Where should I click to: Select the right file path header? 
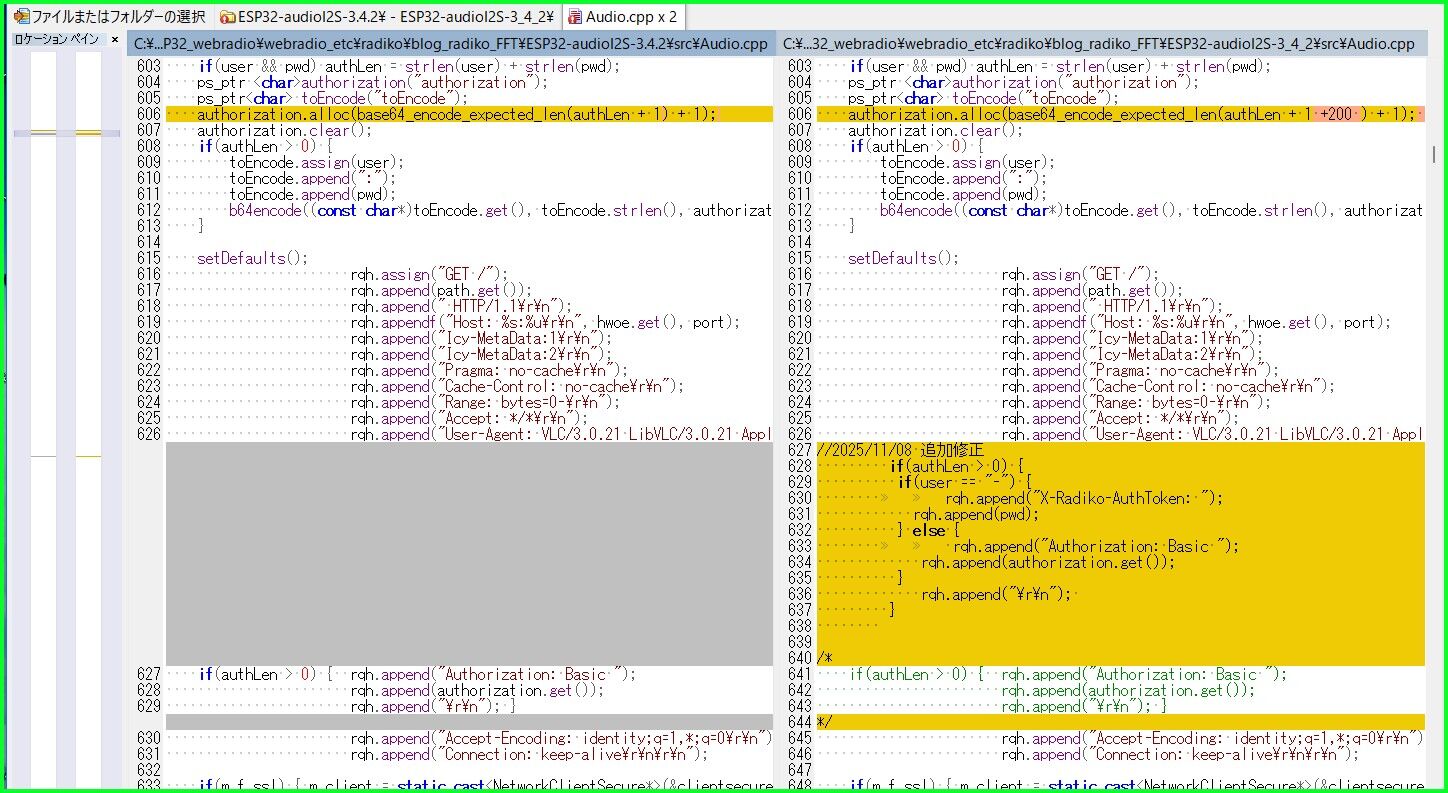(x=1100, y=43)
